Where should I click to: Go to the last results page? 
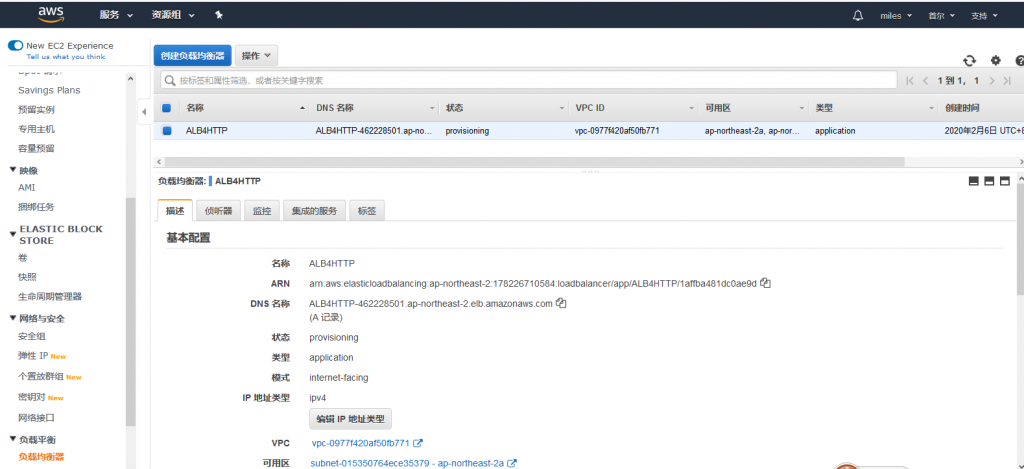[1008, 81]
